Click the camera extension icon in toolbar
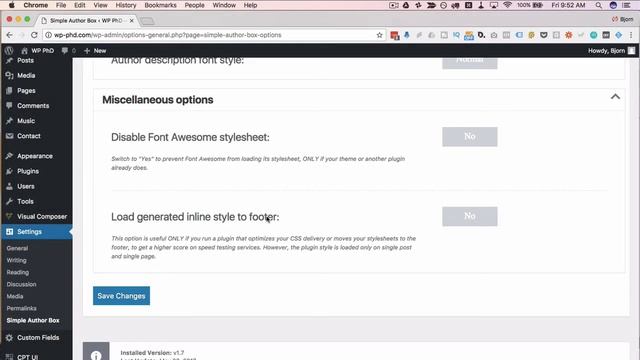 coord(494,35)
